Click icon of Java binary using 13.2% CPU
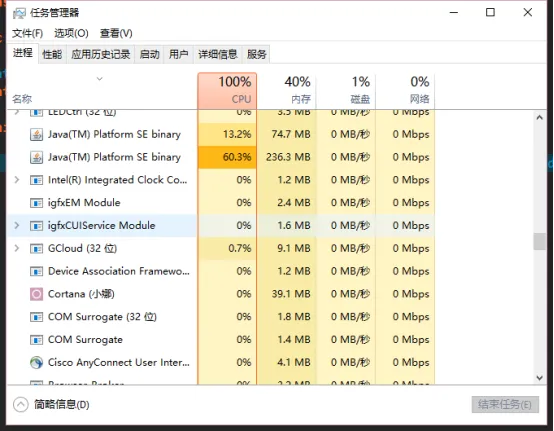 pos(36,135)
